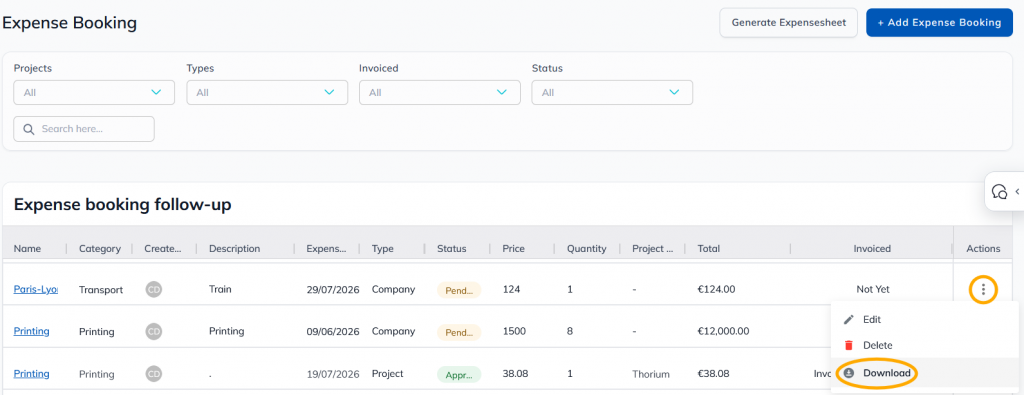Click the red trash icon next to Delete

pyautogui.click(x=848, y=345)
